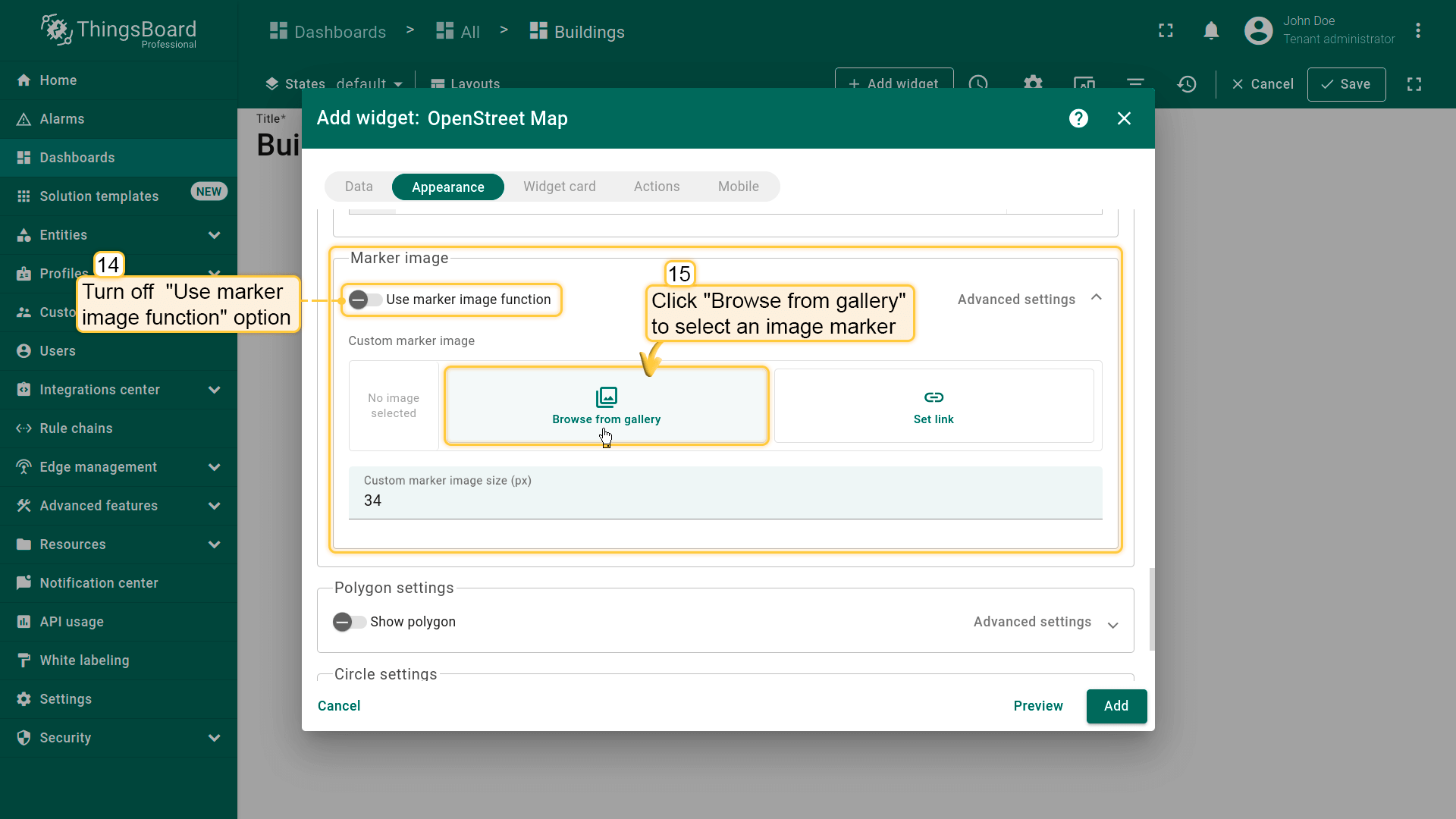Open the user menu three-dots icon
Image resolution: width=1456 pixels, height=819 pixels.
pyautogui.click(x=1417, y=30)
